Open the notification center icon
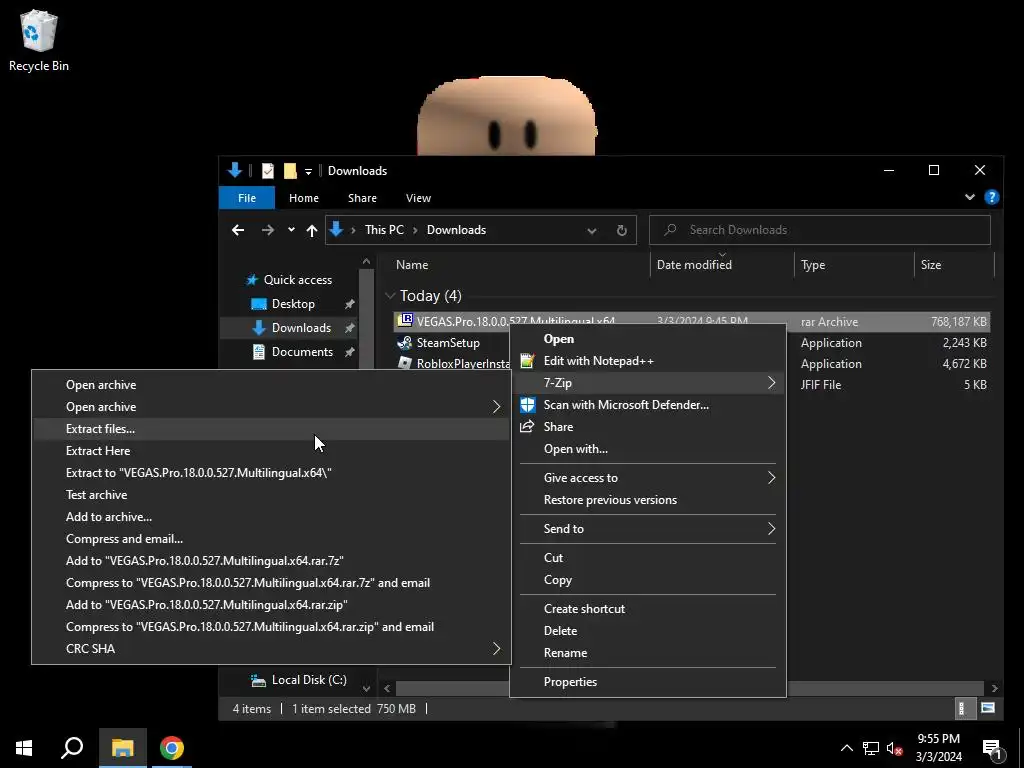 point(993,748)
